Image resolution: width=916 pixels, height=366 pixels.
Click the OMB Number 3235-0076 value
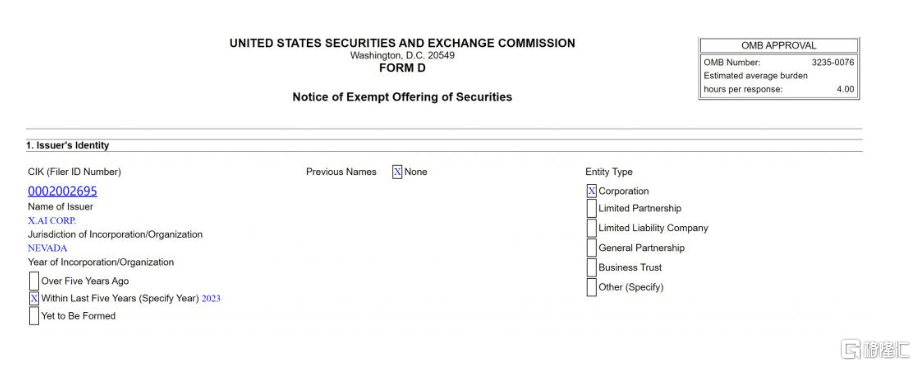click(x=832, y=62)
